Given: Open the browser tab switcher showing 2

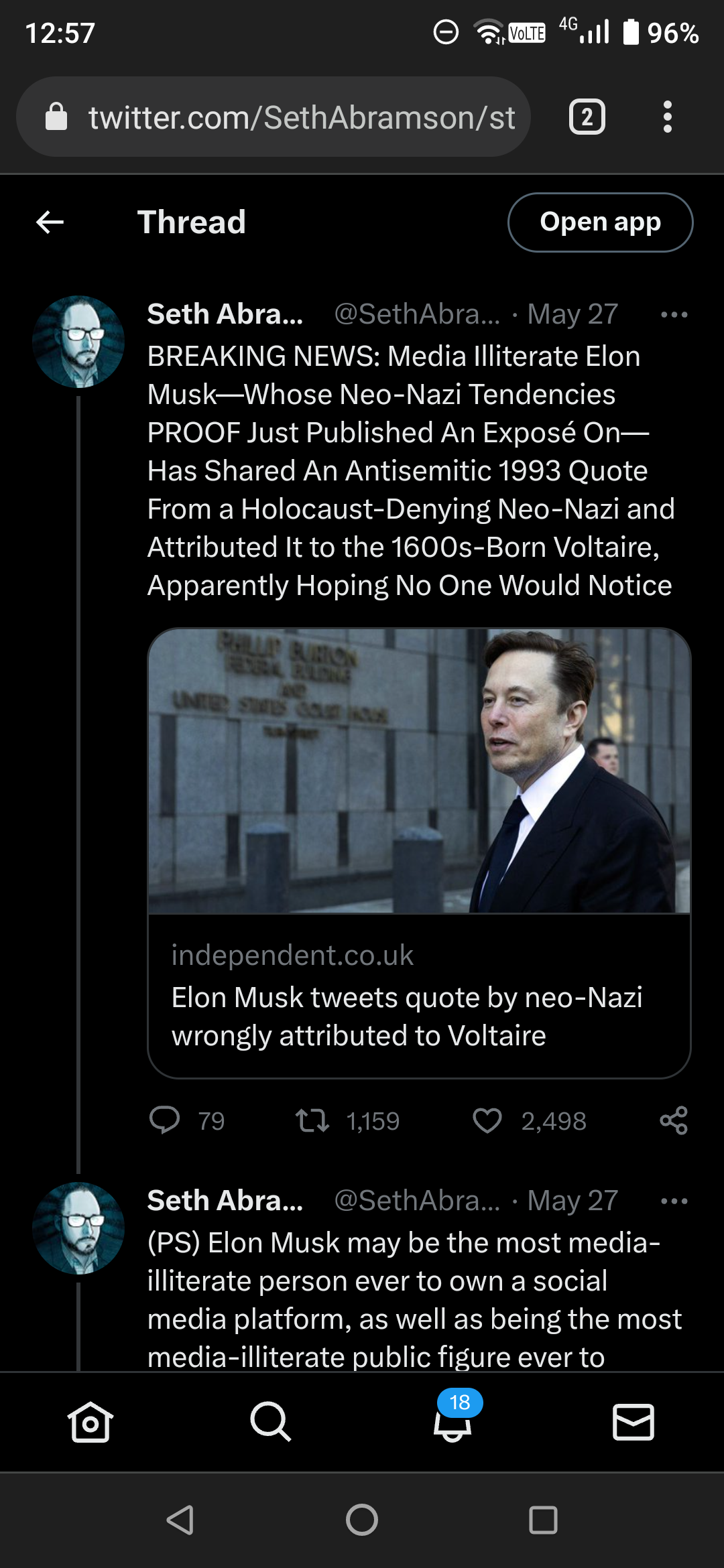Looking at the screenshot, I should [587, 117].
